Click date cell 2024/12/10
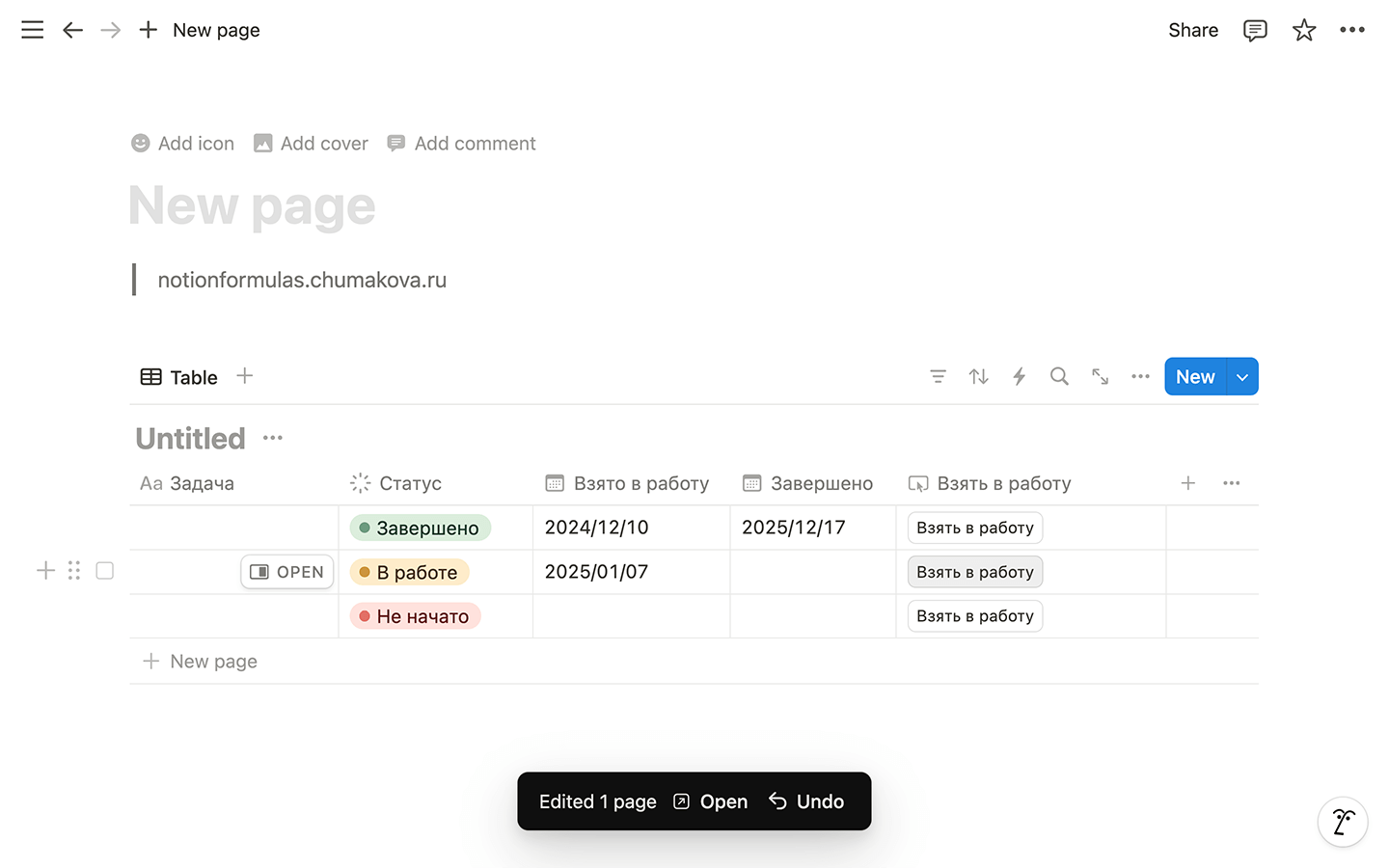Viewport: 1389px width, 868px height. tap(597, 528)
